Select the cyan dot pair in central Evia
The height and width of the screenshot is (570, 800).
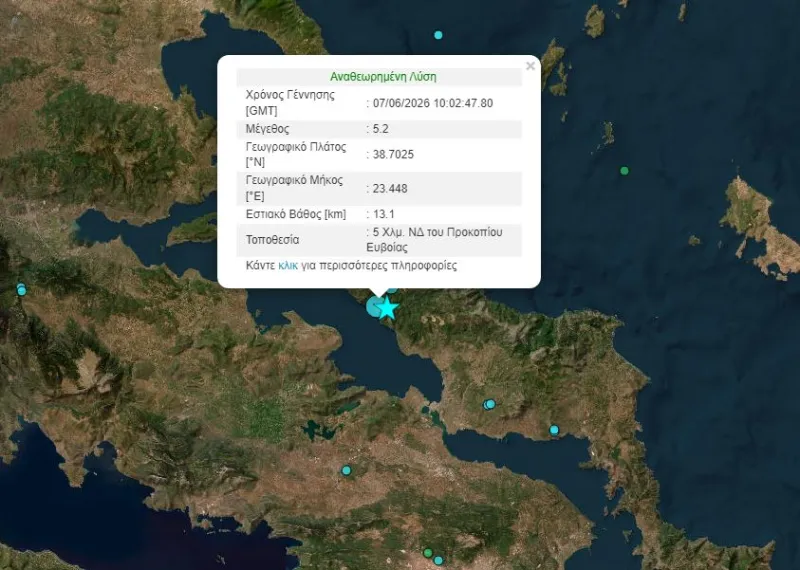(x=489, y=404)
